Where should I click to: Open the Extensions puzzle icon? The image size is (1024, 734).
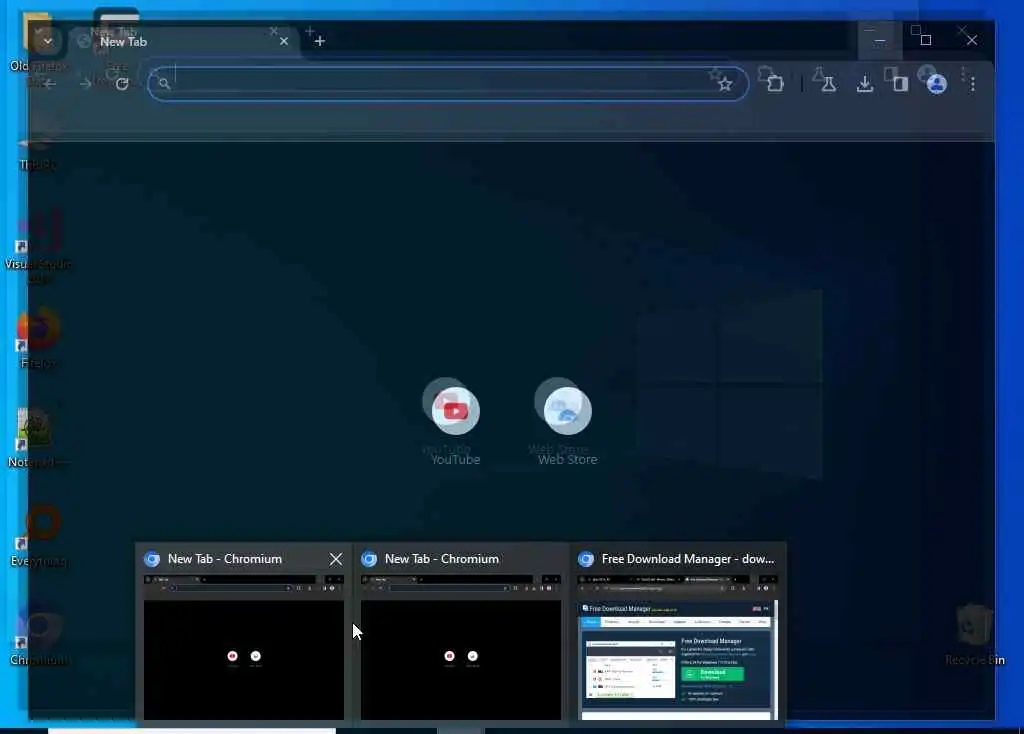point(775,84)
